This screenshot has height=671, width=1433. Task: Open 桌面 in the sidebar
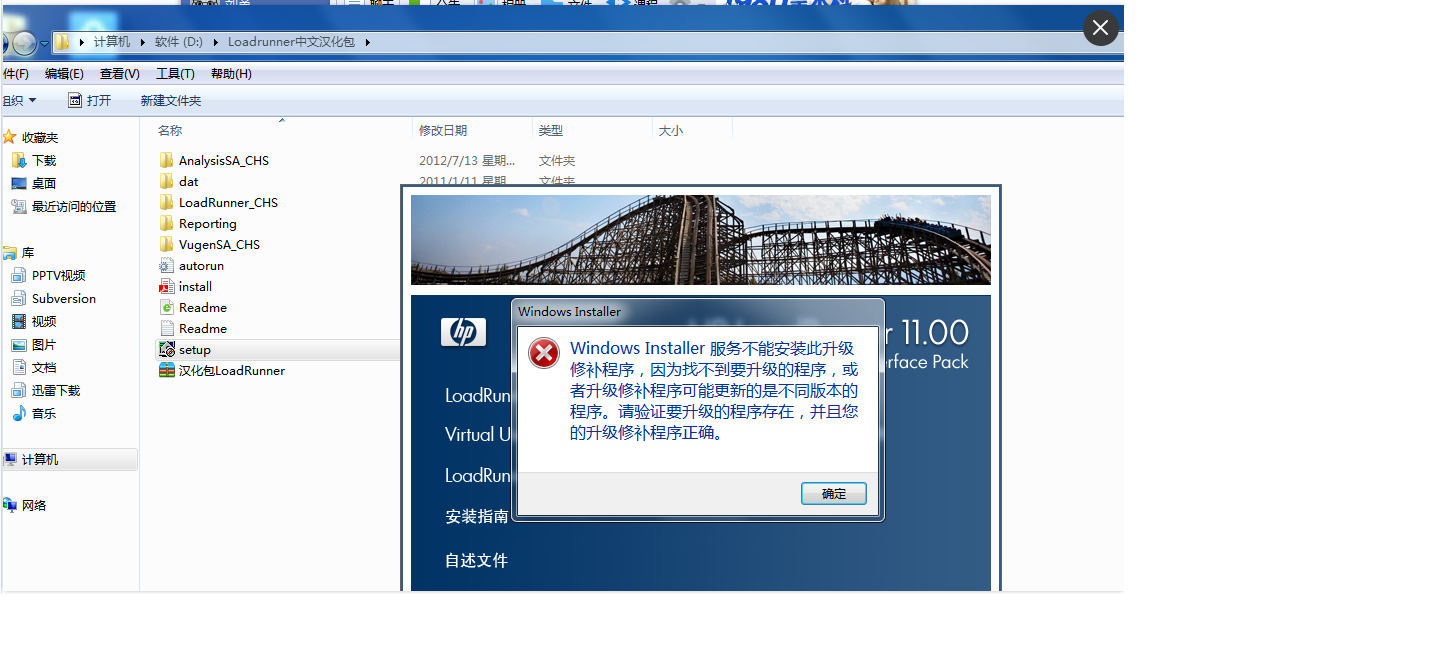44,183
